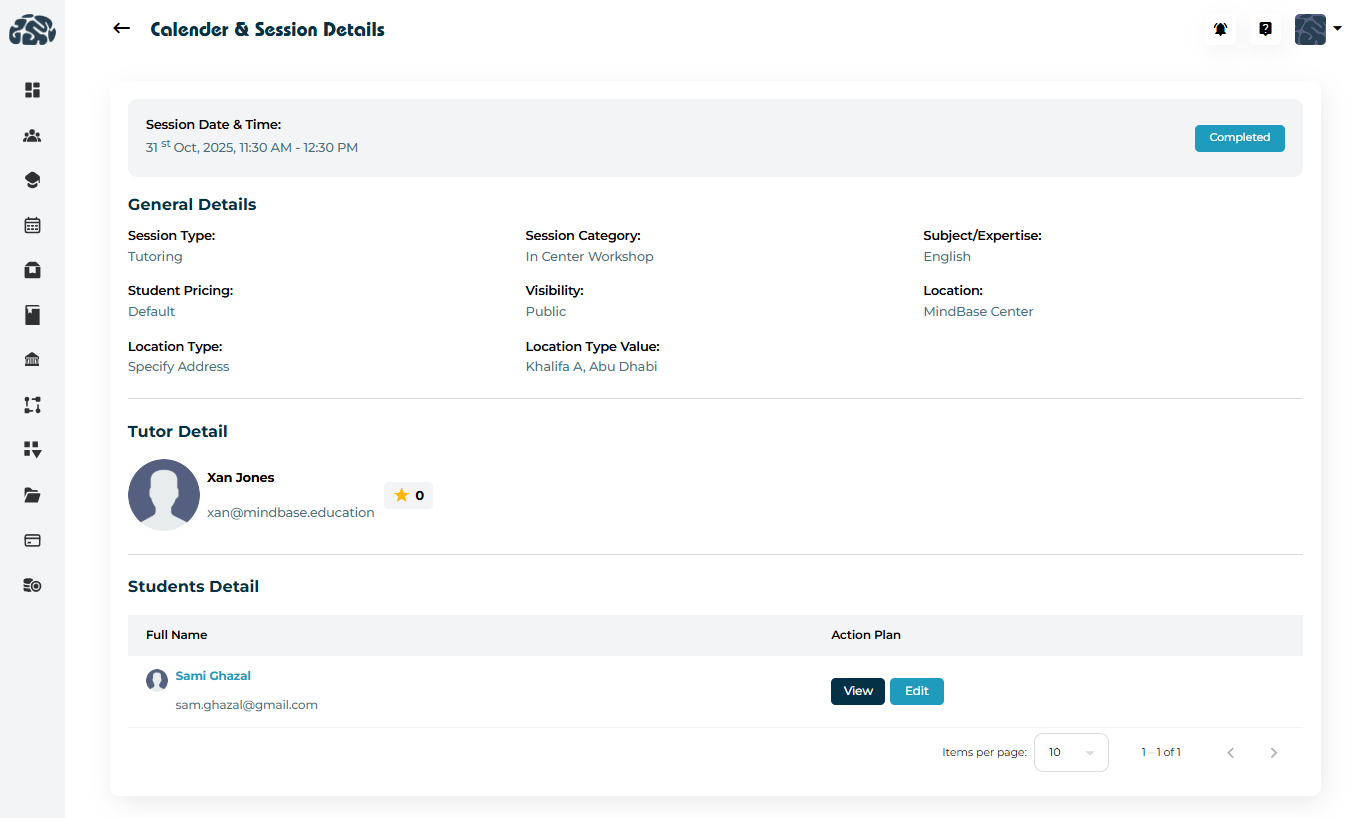Image resolution: width=1366 pixels, height=818 pixels.
Task: Open the folder icon in sidebar
Action: click(32, 495)
